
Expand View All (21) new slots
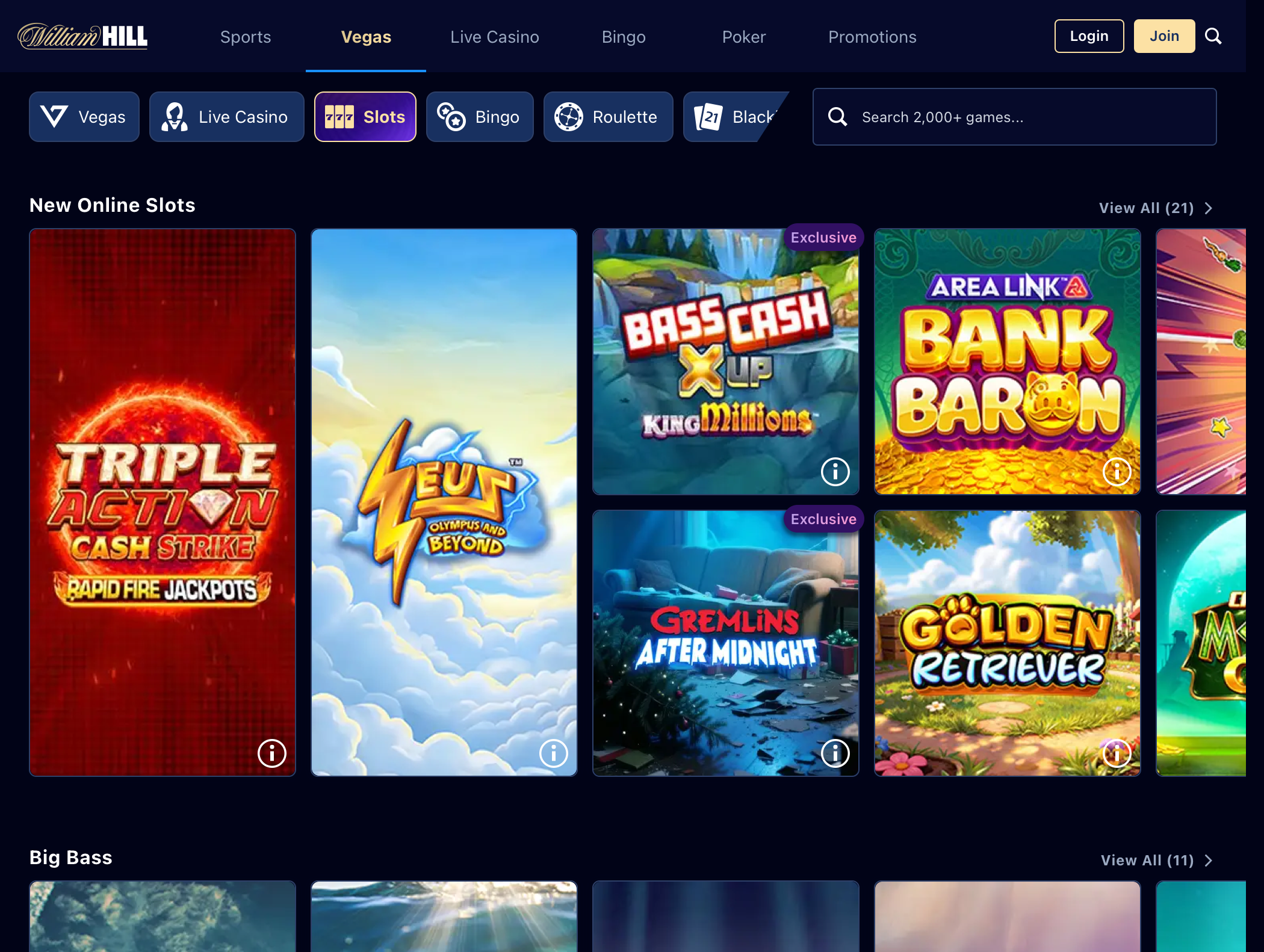pyautogui.click(x=1155, y=208)
